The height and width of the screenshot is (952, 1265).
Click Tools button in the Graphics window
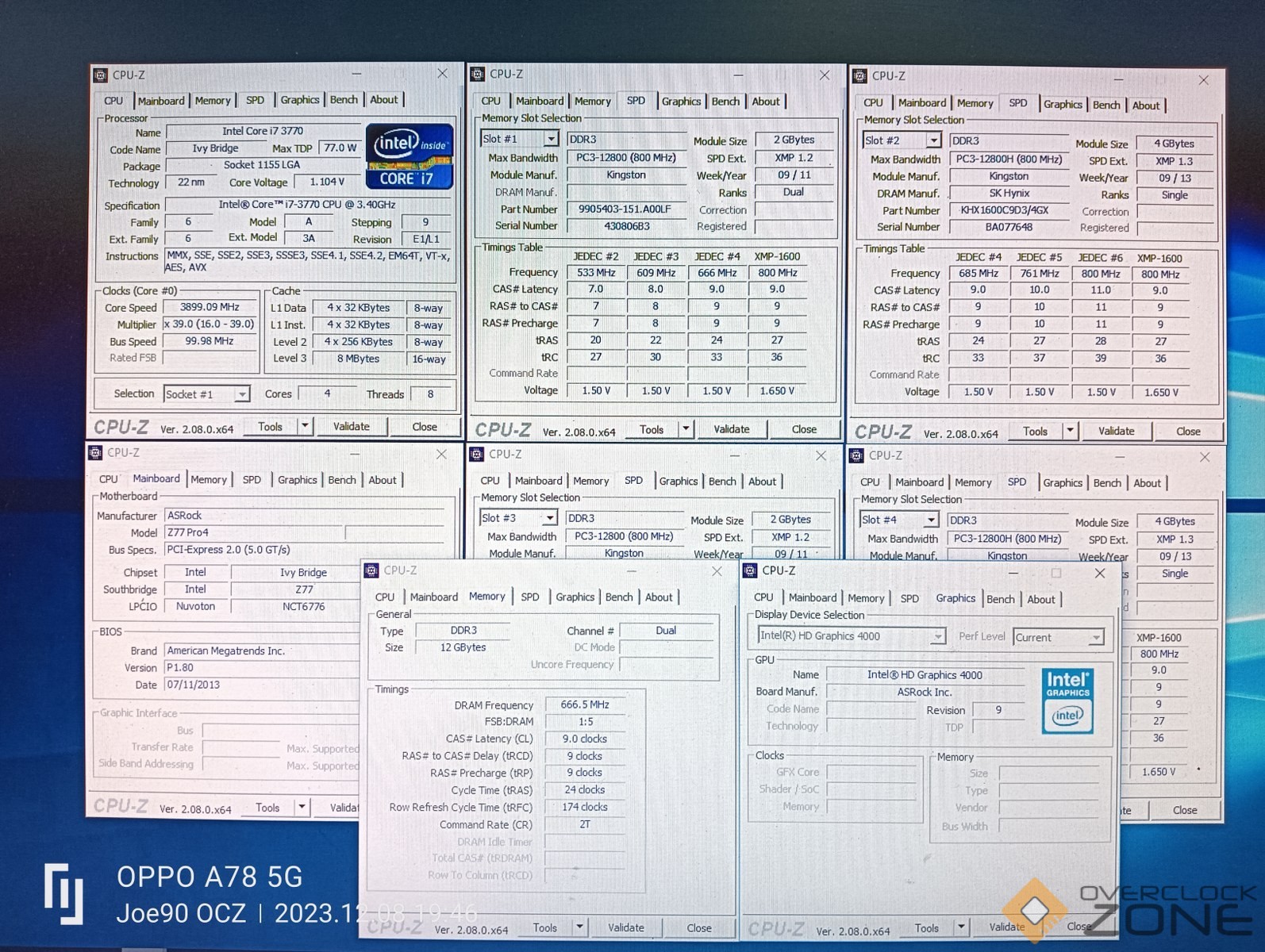click(x=927, y=928)
